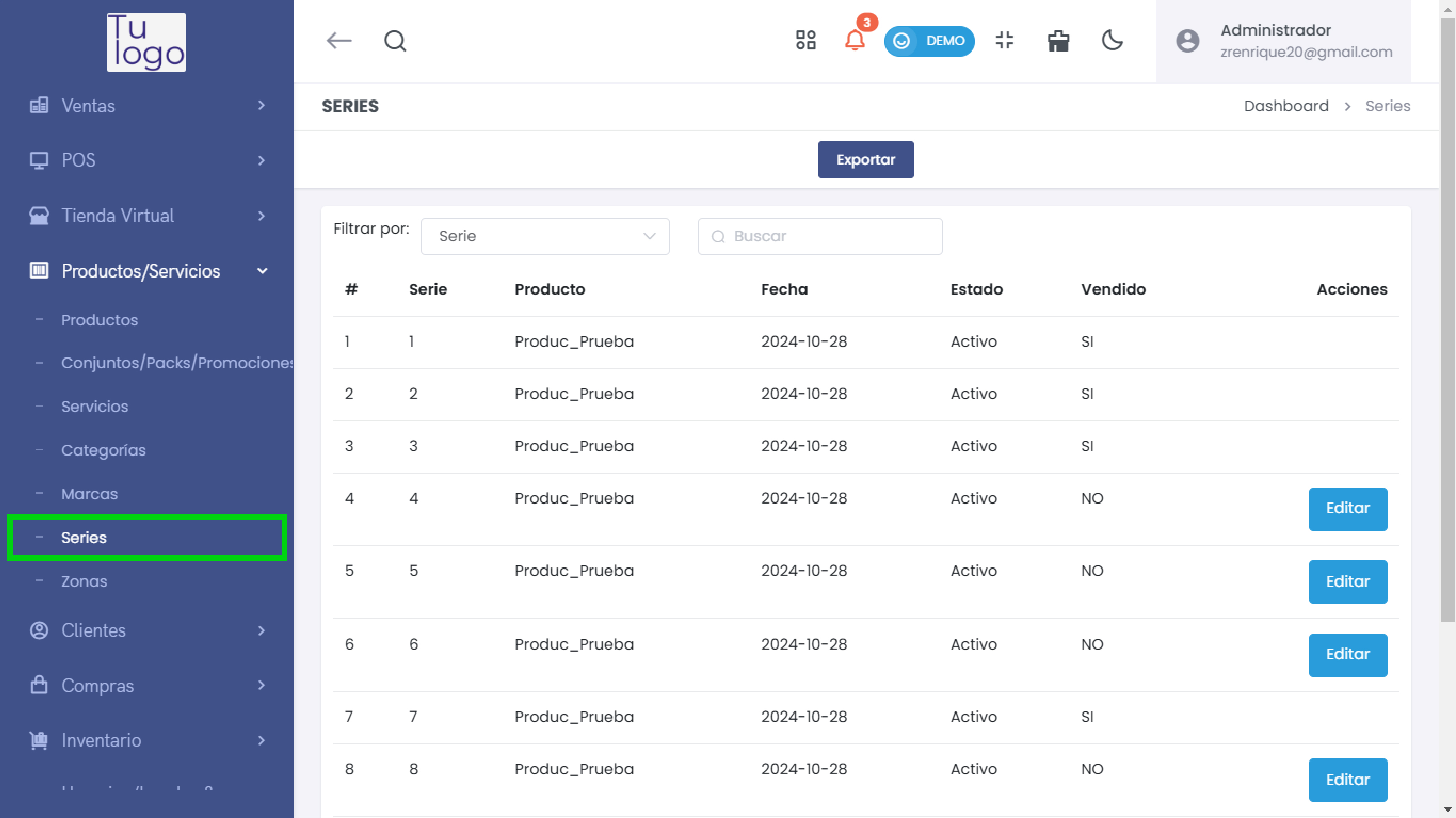
Task: Click the gift box icon
Action: [x=1058, y=41]
